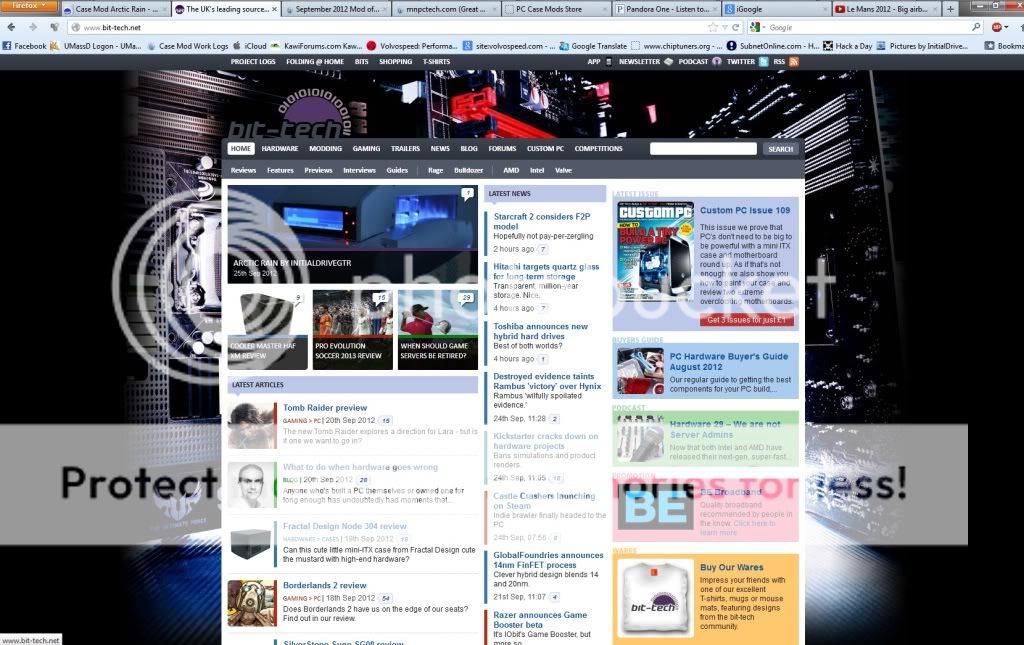Click the site SEARCH button
The height and width of the screenshot is (645, 1024).
[780, 149]
